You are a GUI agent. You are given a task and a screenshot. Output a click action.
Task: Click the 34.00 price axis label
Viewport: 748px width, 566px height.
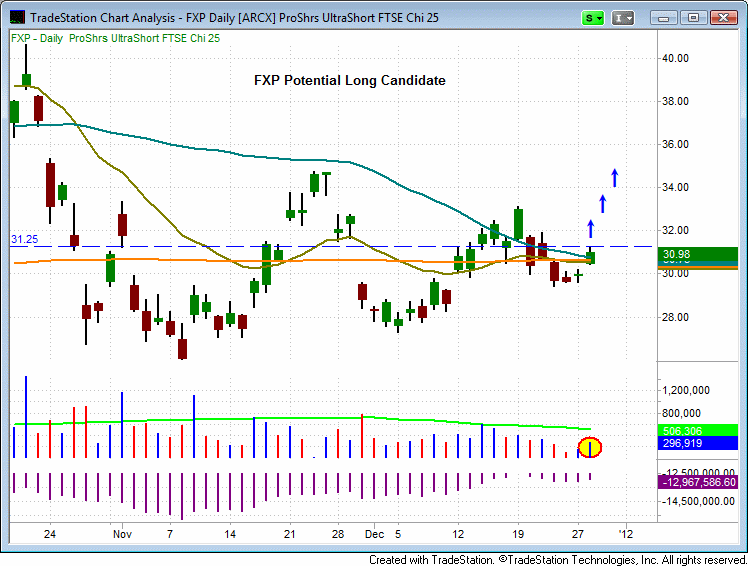[x=675, y=187]
